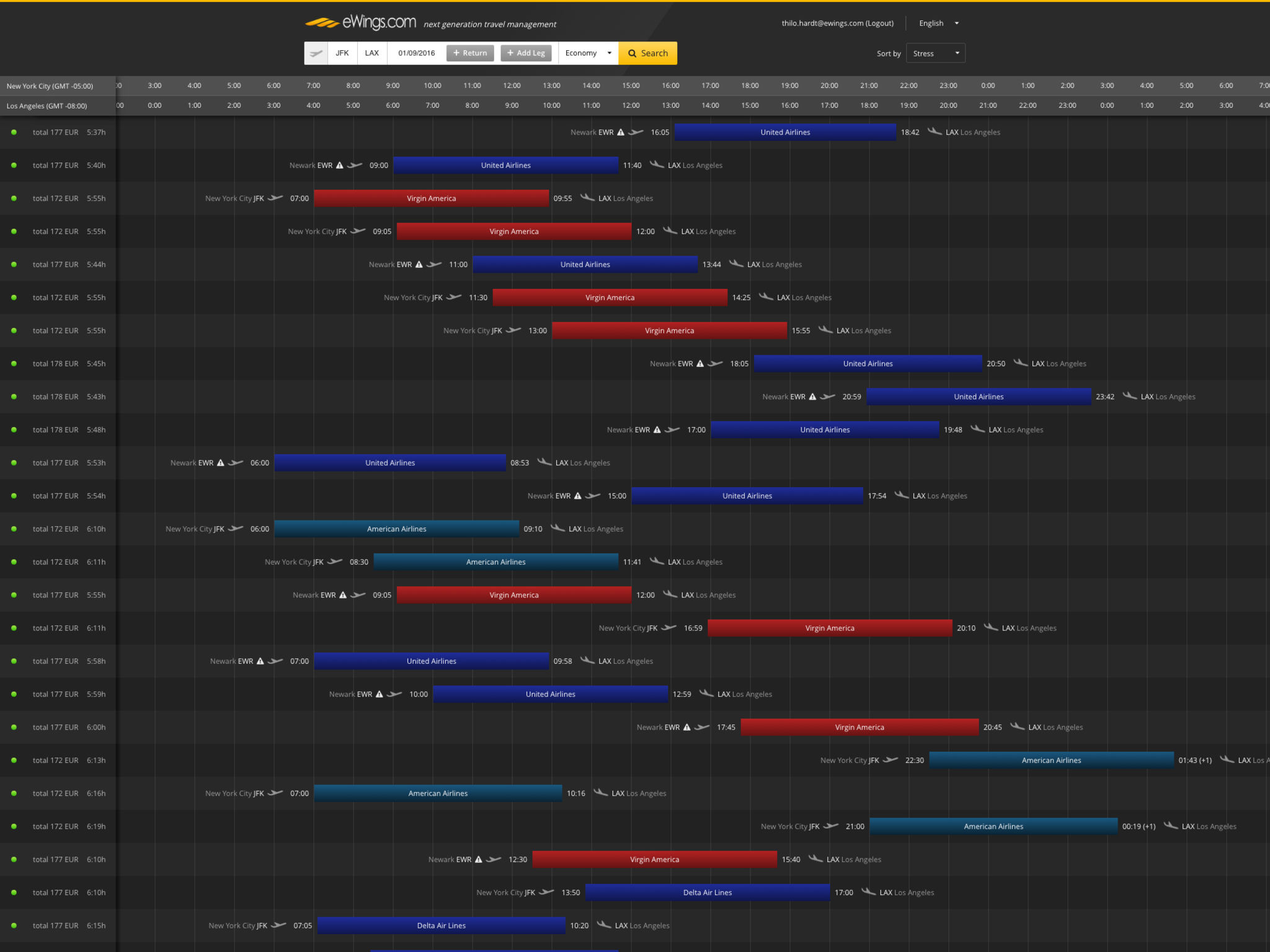Click the warning triangle by Newark EWR 17:45
The image size is (1270, 952).
point(687,727)
